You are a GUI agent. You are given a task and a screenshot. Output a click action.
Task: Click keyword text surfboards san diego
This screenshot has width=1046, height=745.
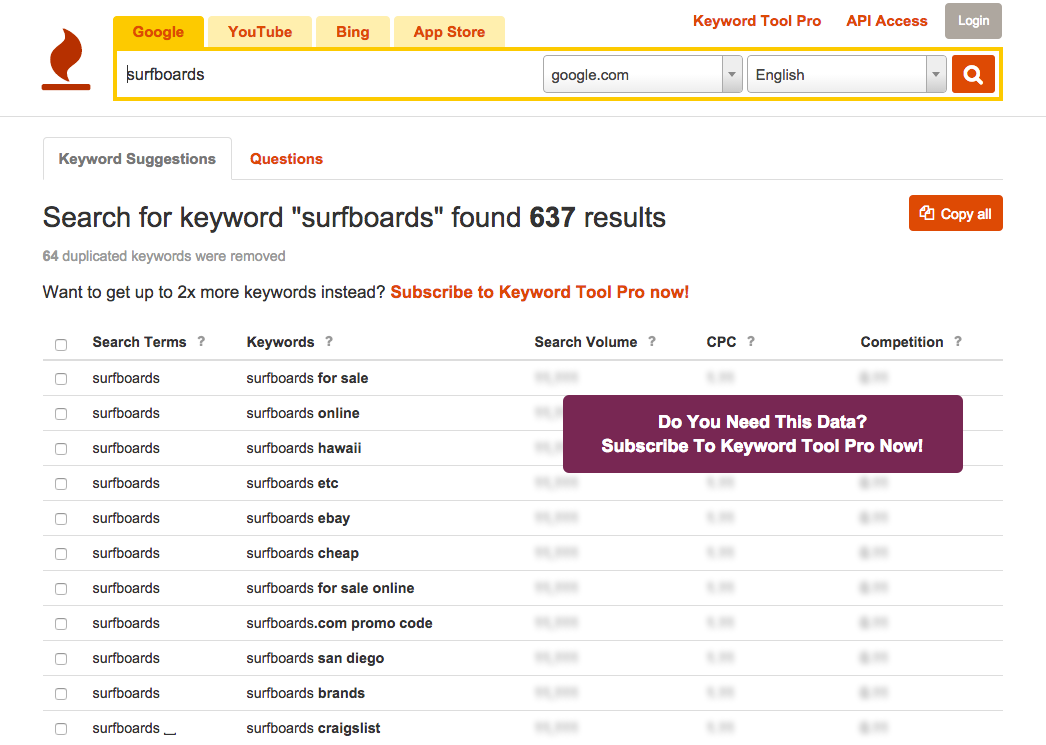315,658
